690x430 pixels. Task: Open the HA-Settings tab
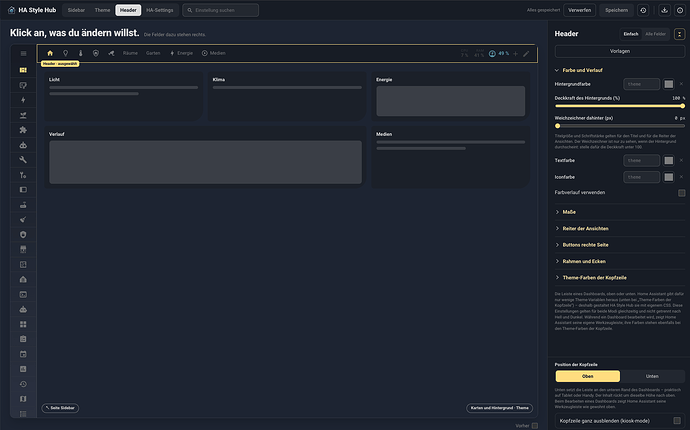pyautogui.click(x=160, y=10)
